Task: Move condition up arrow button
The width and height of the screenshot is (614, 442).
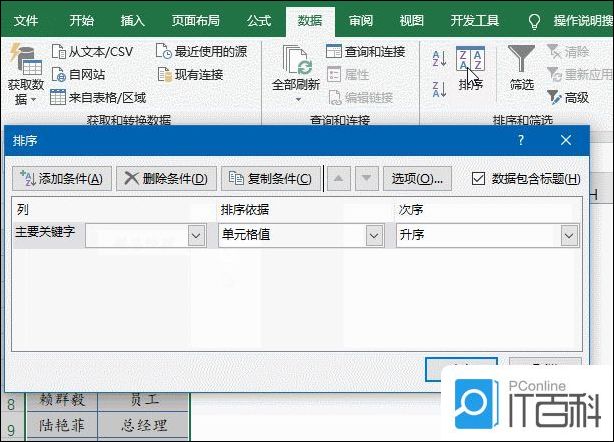Action: pyautogui.click(x=339, y=179)
